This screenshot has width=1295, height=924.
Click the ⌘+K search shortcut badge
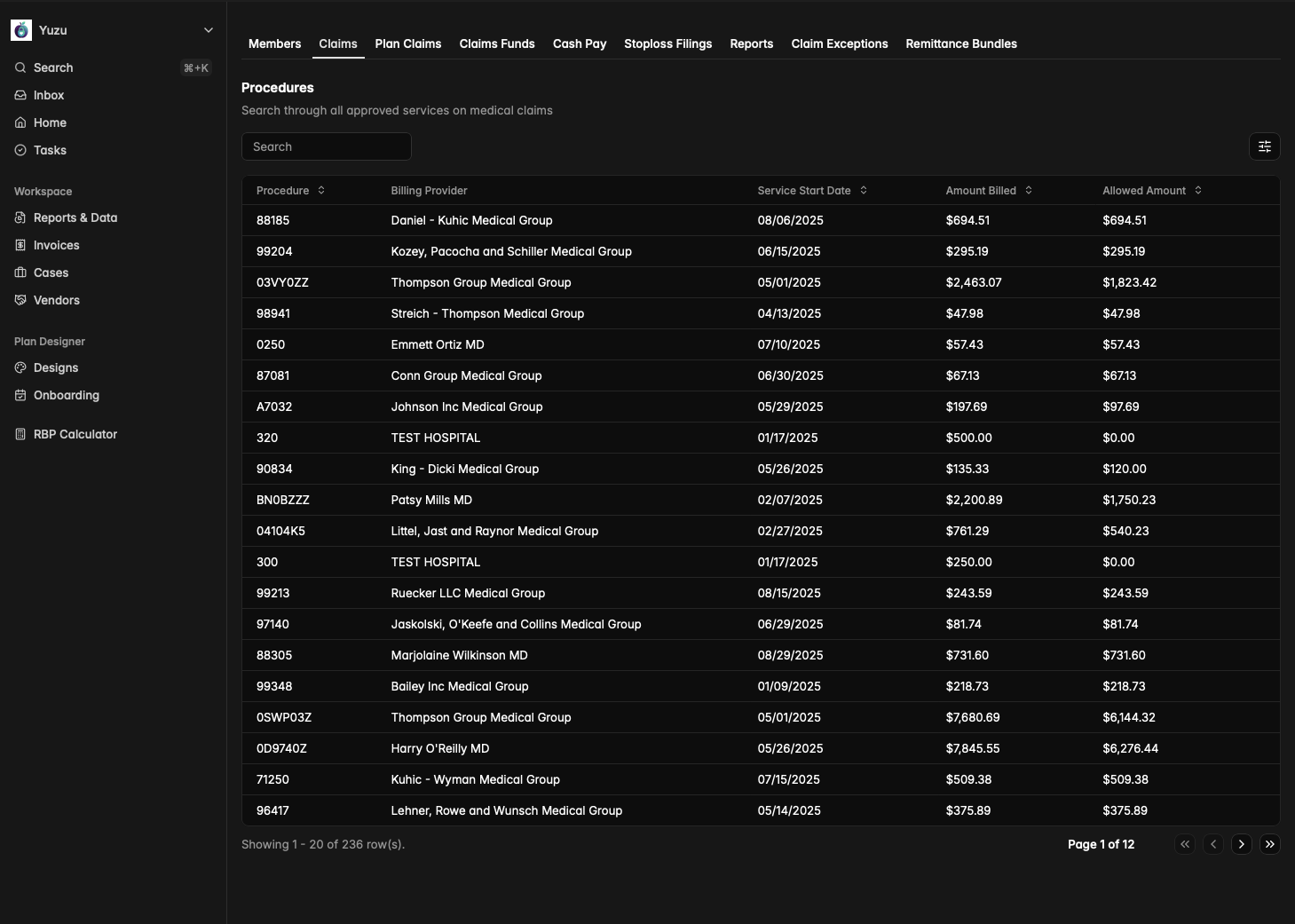point(196,67)
